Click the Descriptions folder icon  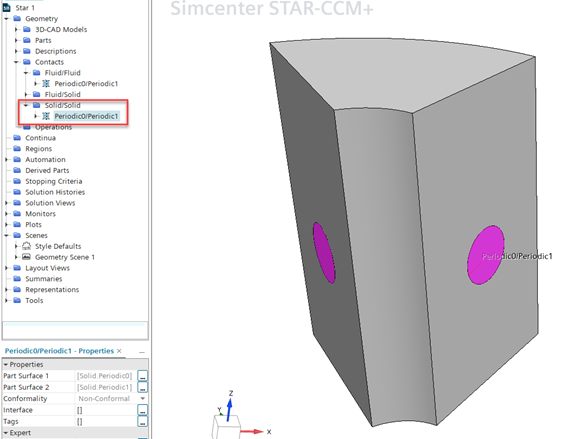[x=27, y=51]
